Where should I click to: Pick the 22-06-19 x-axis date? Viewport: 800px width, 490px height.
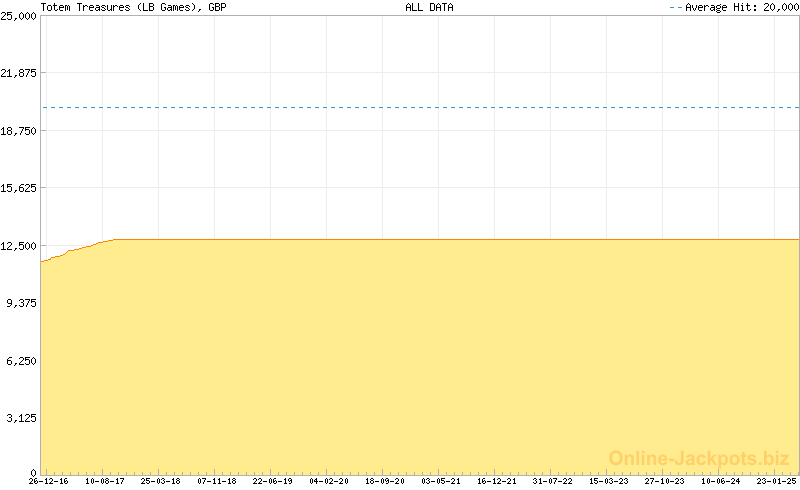272,481
